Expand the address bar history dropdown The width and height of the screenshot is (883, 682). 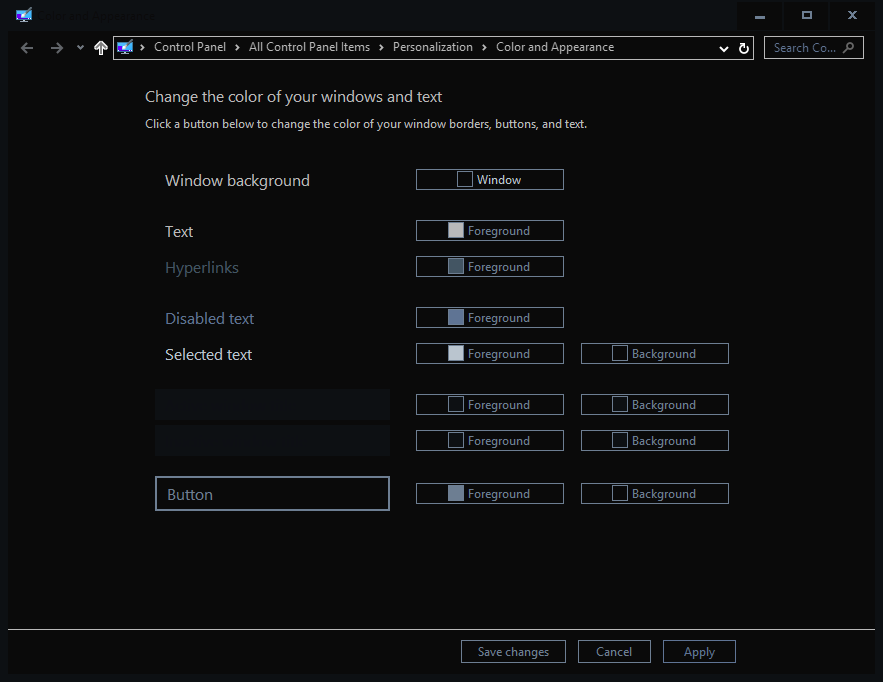pos(724,48)
